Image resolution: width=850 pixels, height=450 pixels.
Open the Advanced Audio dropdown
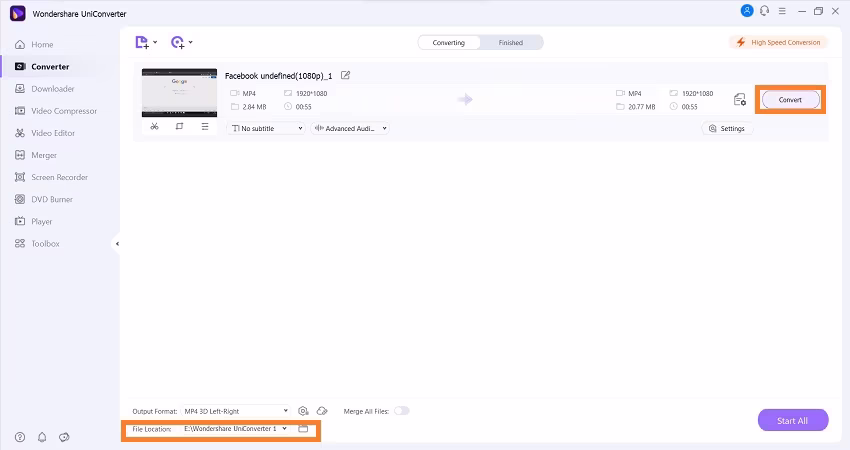coord(350,128)
